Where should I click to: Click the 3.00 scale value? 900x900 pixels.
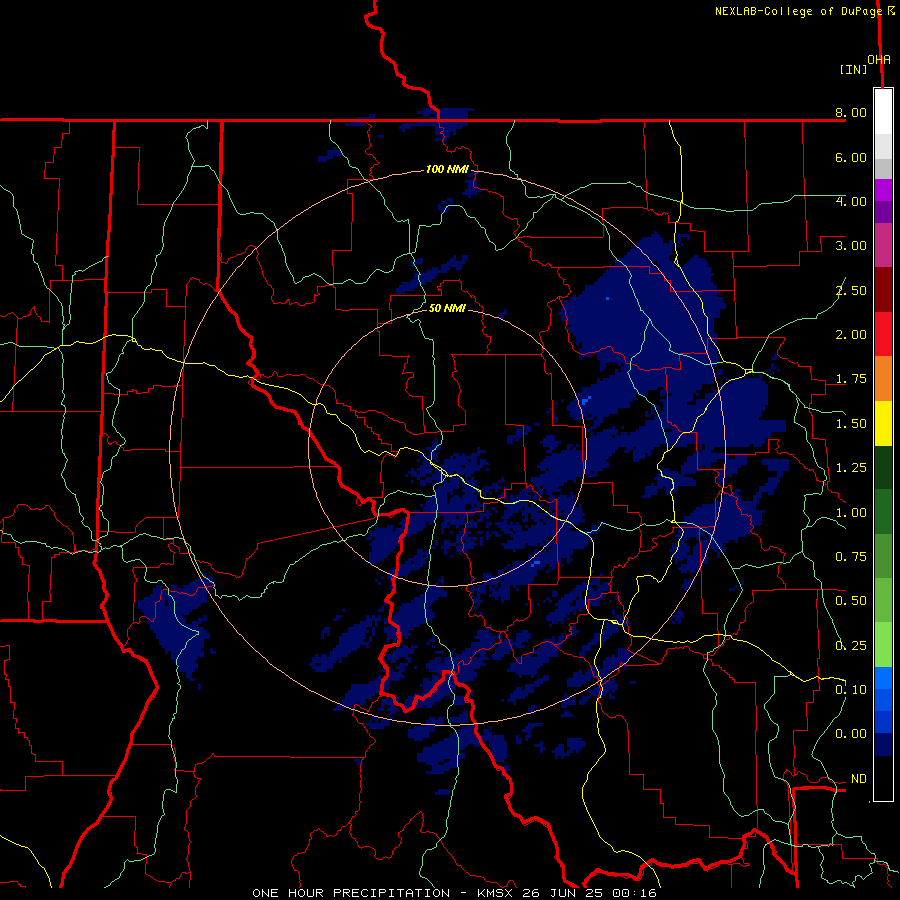coord(851,246)
